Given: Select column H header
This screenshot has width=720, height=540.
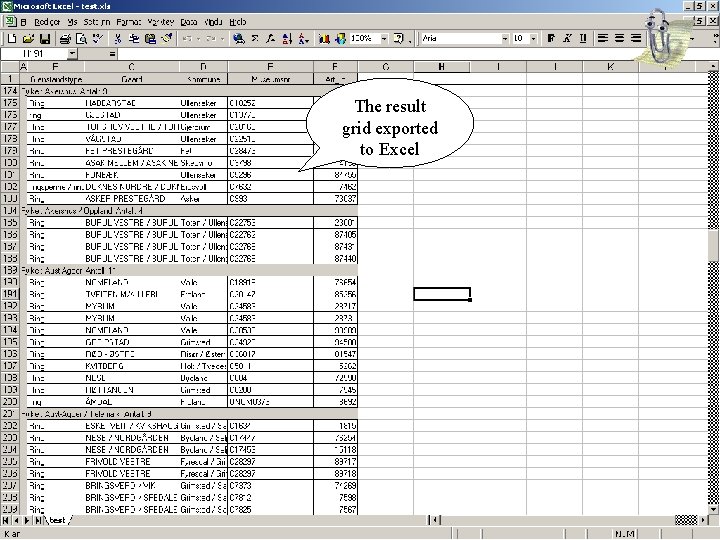Looking at the screenshot, I should [x=441, y=67].
